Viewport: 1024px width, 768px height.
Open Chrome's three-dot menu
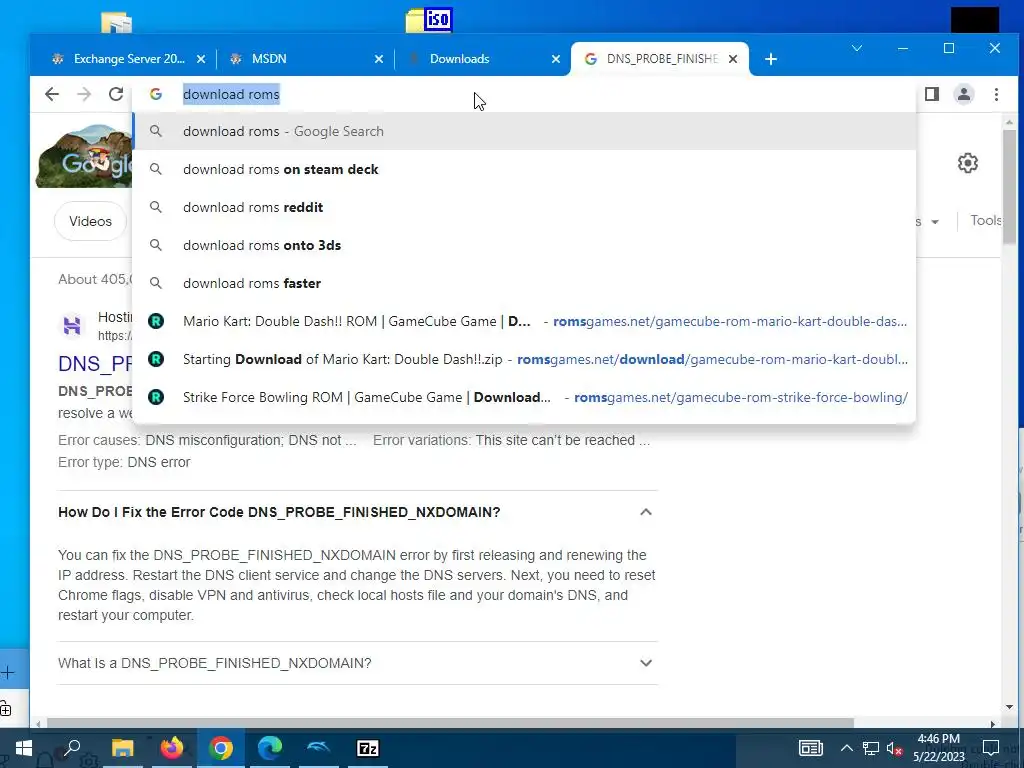coord(997,94)
